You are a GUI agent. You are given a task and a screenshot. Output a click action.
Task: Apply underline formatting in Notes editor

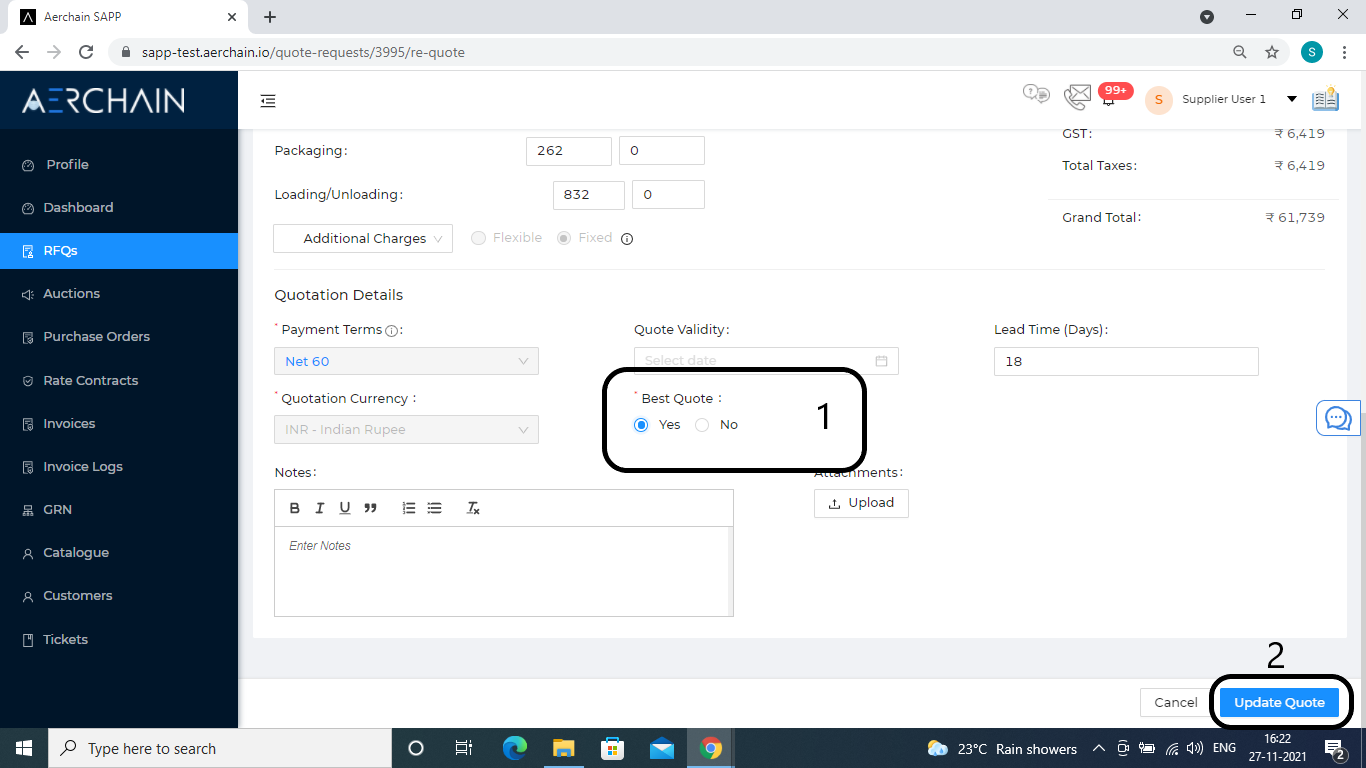pos(345,508)
